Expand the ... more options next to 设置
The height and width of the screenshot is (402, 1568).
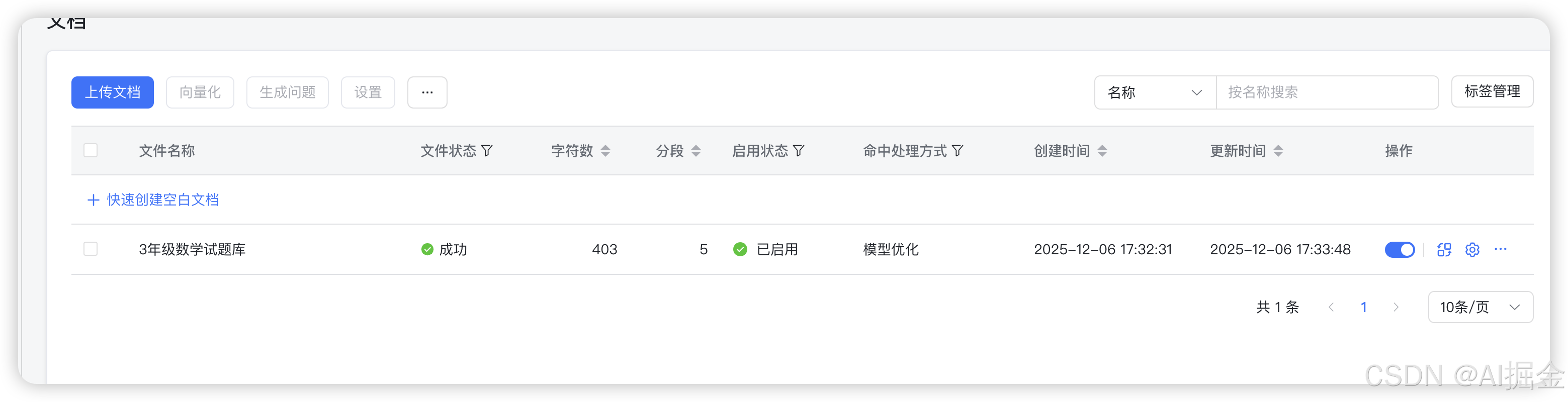point(426,92)
